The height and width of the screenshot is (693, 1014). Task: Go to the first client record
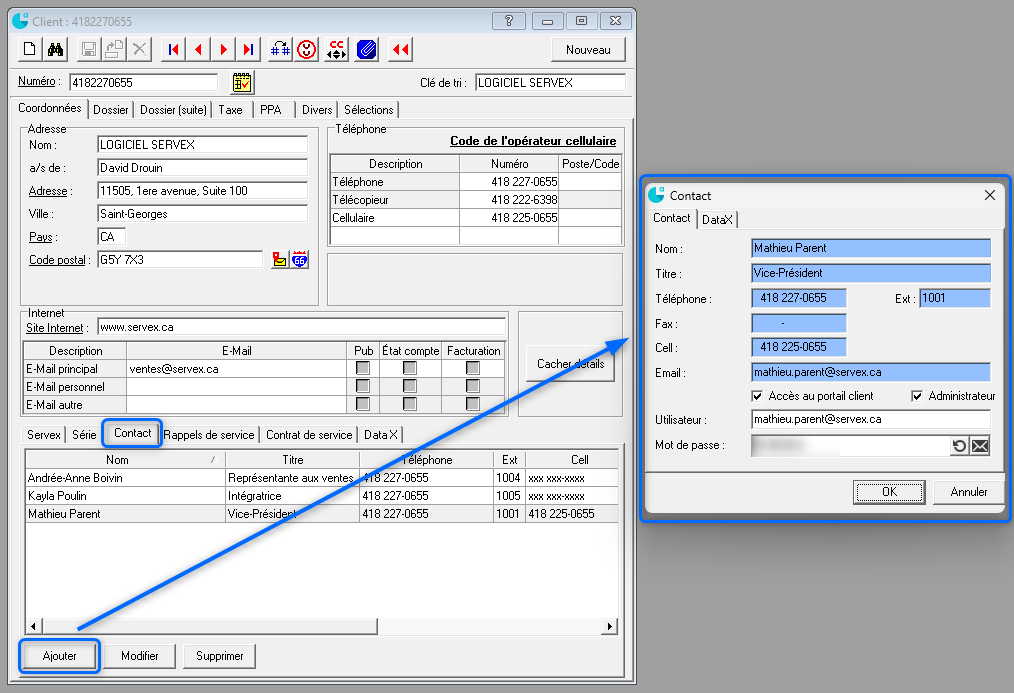[173, 49]
